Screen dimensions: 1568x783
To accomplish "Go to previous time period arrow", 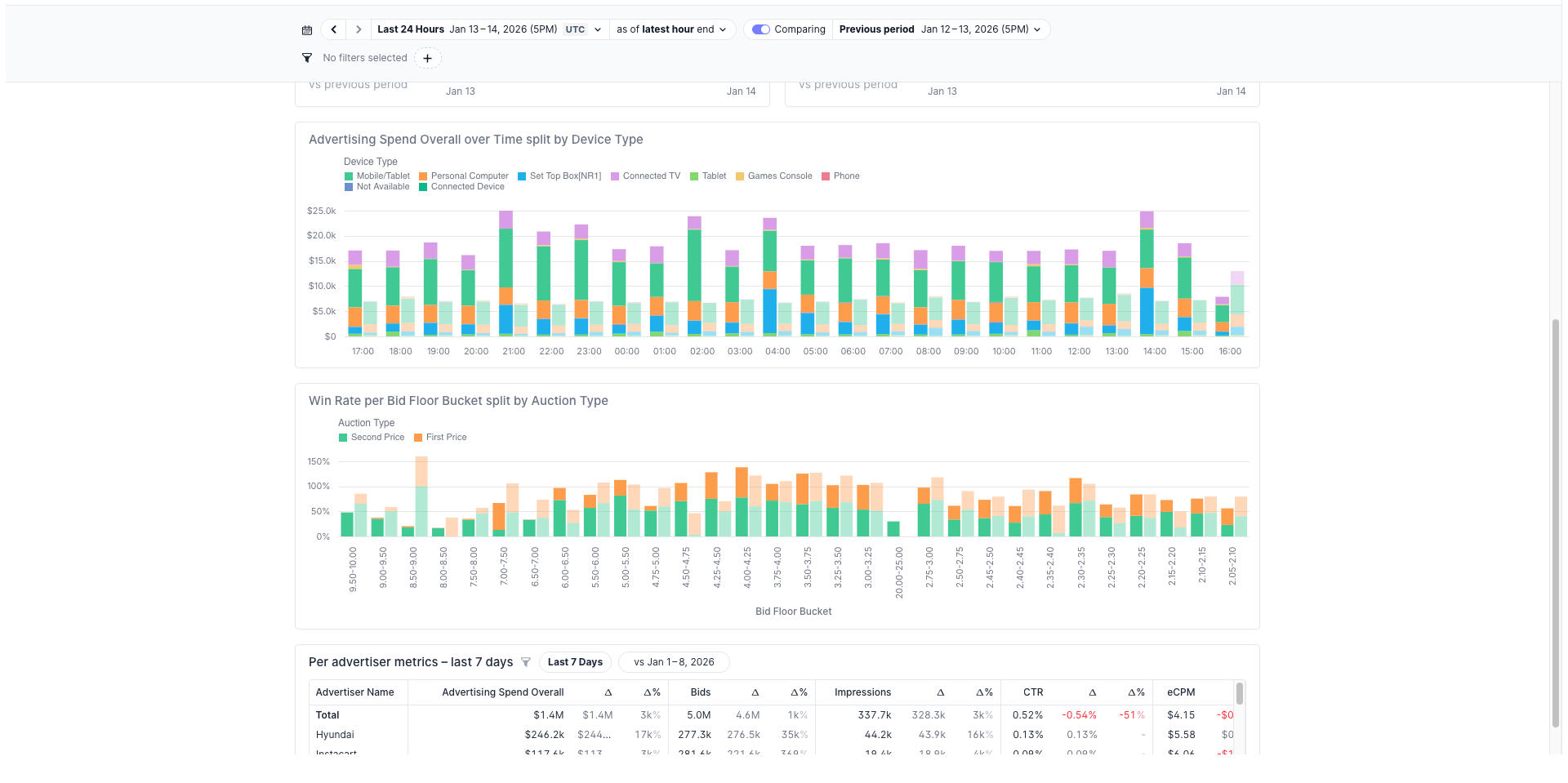I will 333,29.
